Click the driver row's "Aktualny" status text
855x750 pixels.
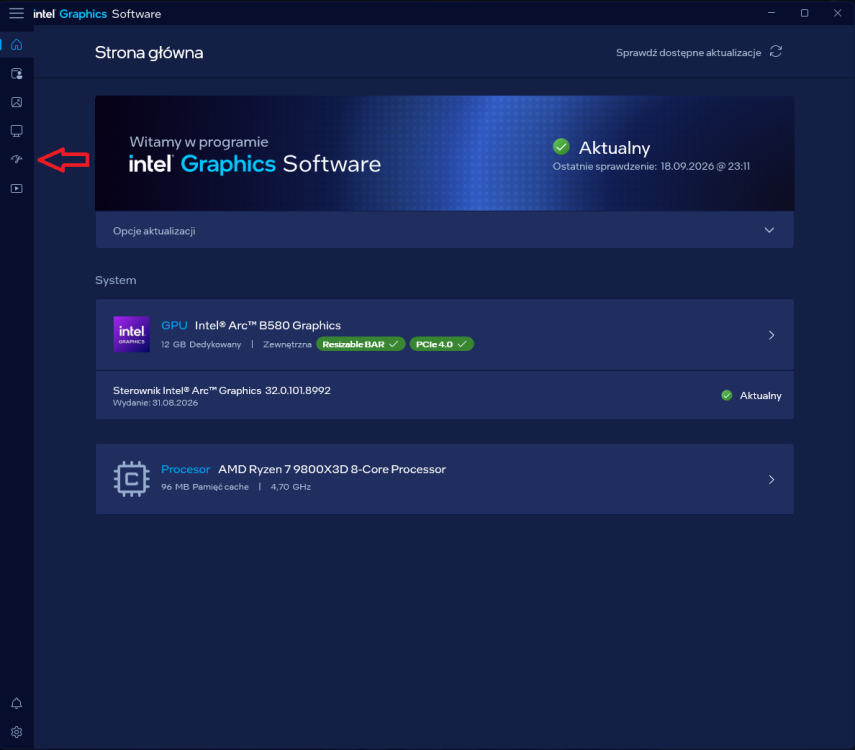(x=761, y=396)
